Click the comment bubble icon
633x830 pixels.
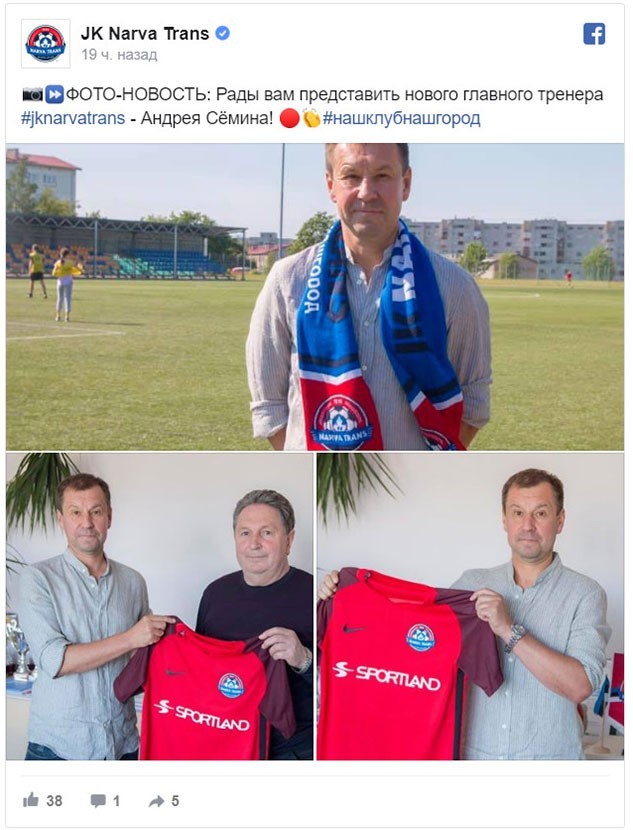pos(98,800)
